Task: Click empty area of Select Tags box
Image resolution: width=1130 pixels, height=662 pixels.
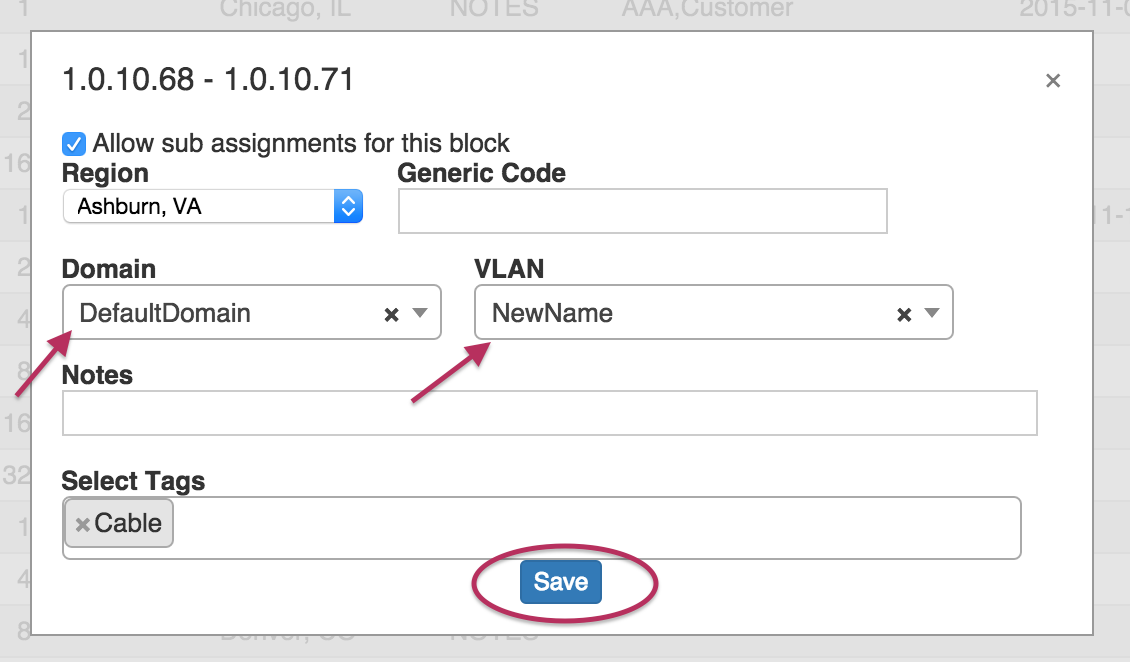Action: pyautogui.click(x=600, y=527)
